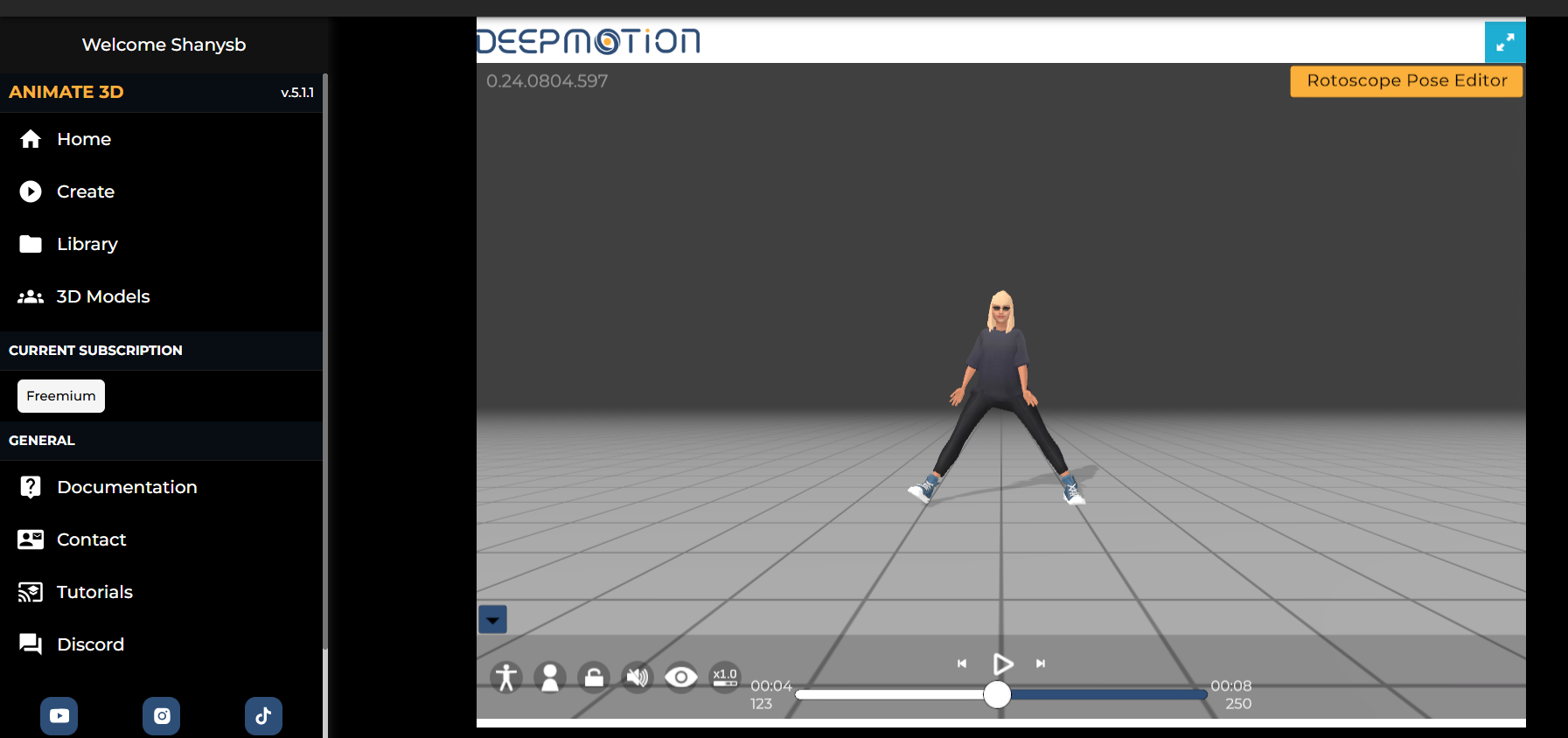Mute the animation audio
Viewport: 1568px width, 738px height.
[x=638, y=678]
